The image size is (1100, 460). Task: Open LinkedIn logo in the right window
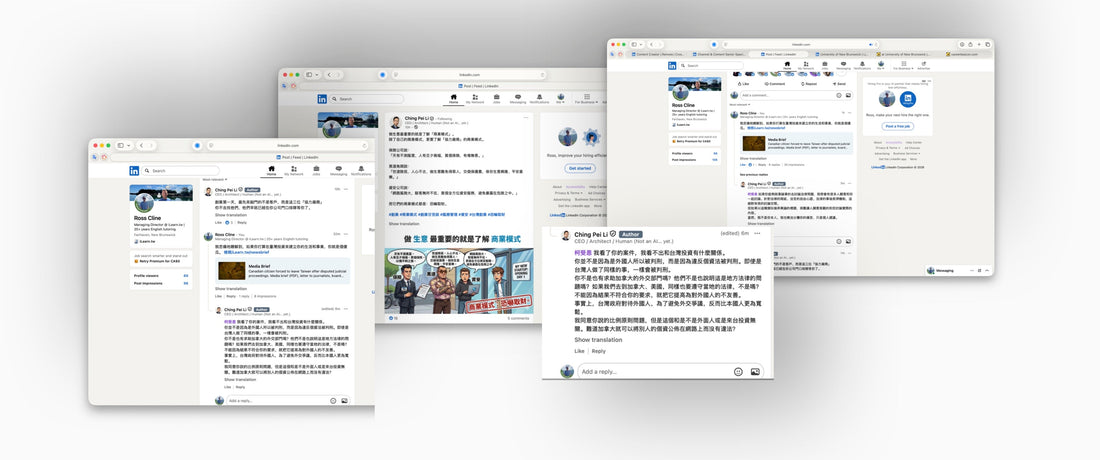point(672,65)
